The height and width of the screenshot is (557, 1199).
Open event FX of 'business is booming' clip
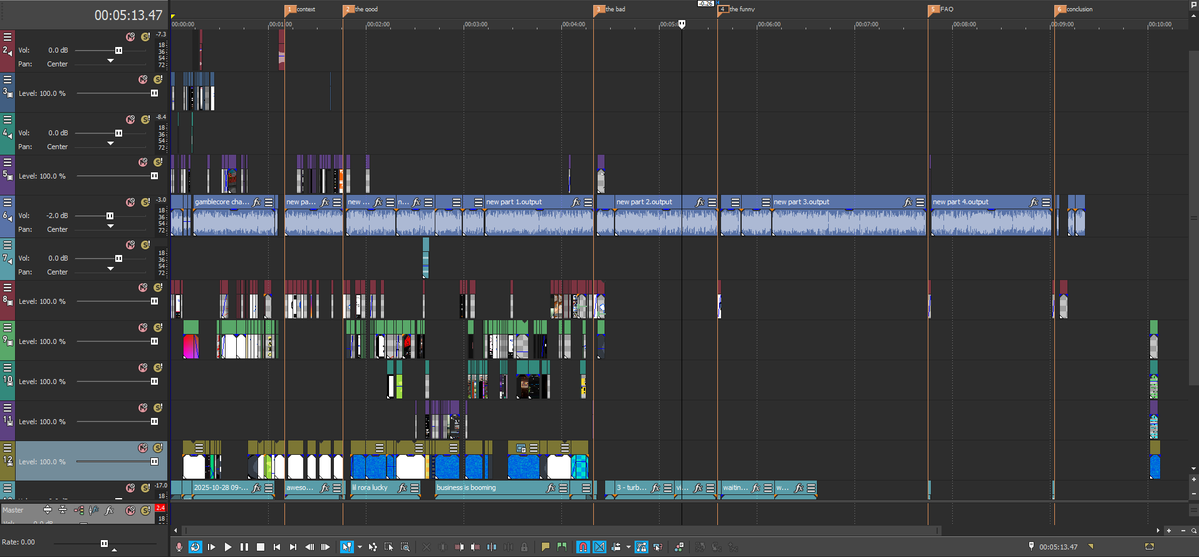click(x=550, y=487)
